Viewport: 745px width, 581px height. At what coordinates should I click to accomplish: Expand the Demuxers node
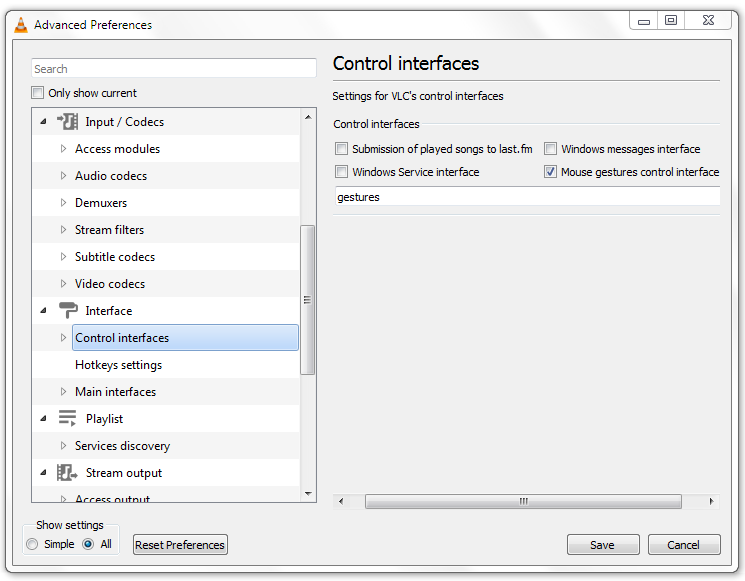[x=63, y=203]
